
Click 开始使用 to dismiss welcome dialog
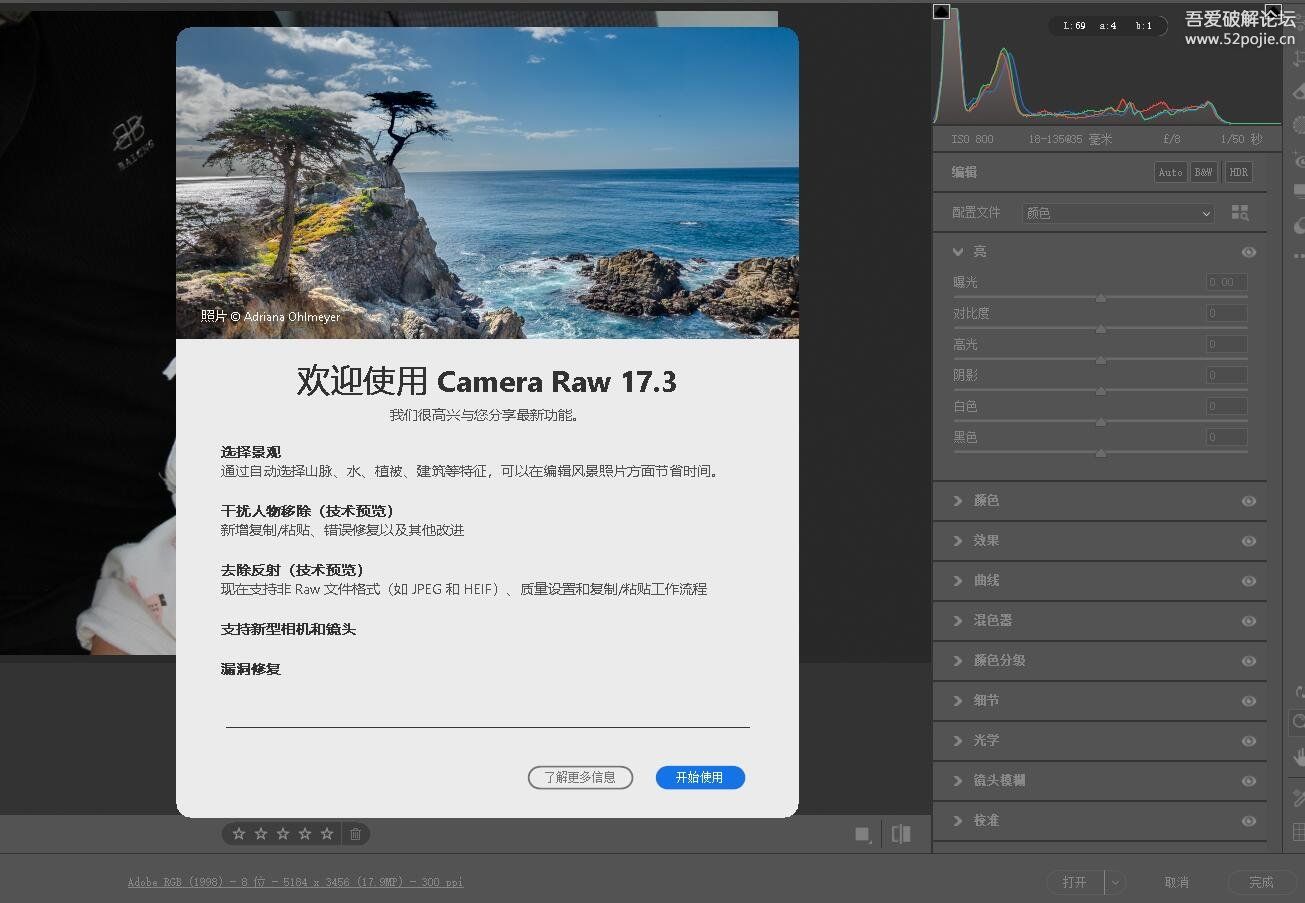tap(700, 777)
